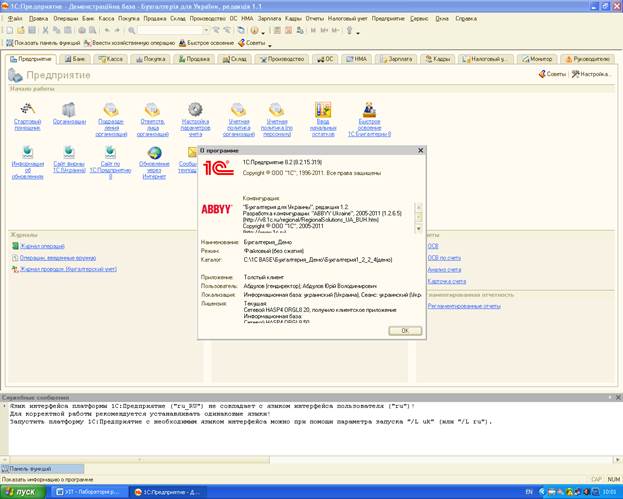The image size is (623, 499).
Task: Open Регламентированные отчеты link
Action: pos(464,306)
